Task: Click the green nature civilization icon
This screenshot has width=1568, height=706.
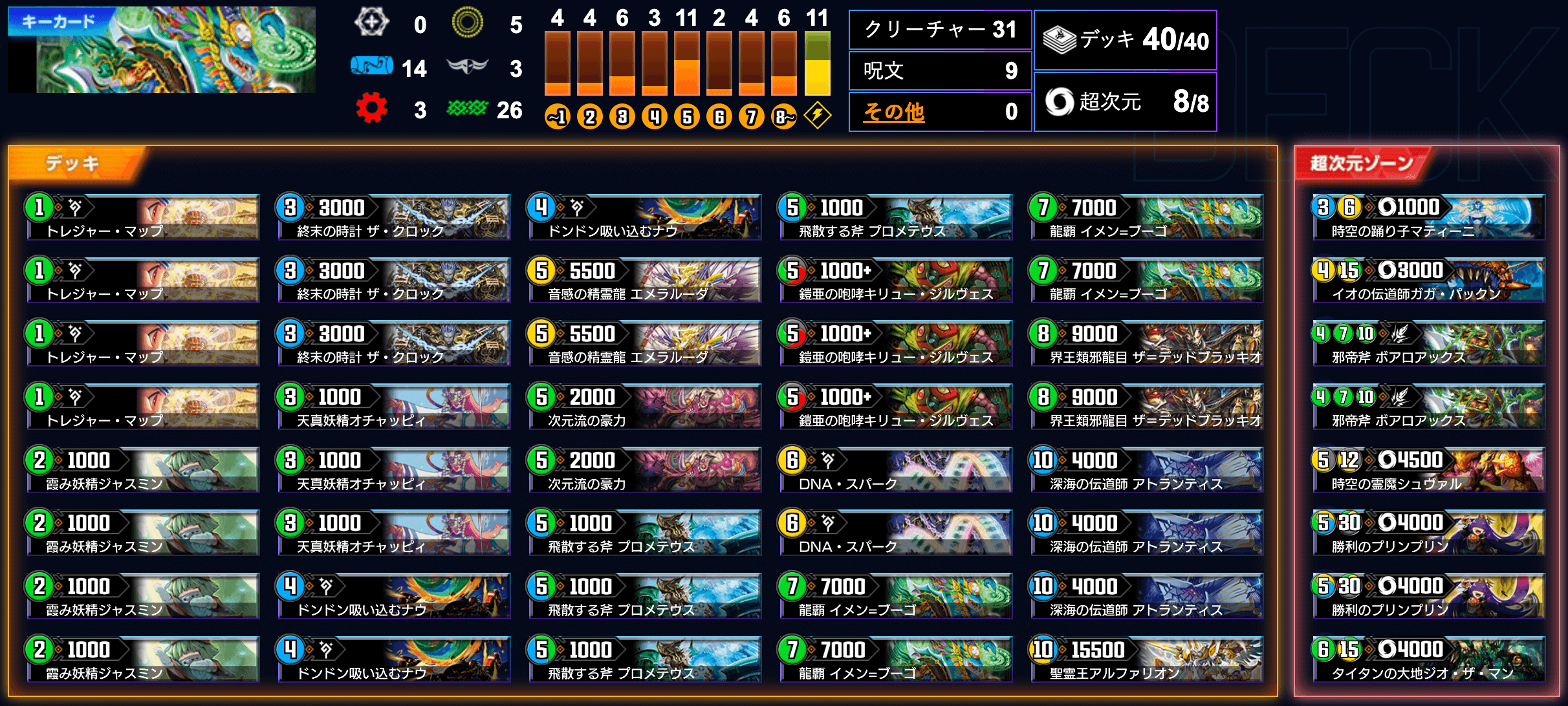Action: pyautogui.click(x=466, y=108)
